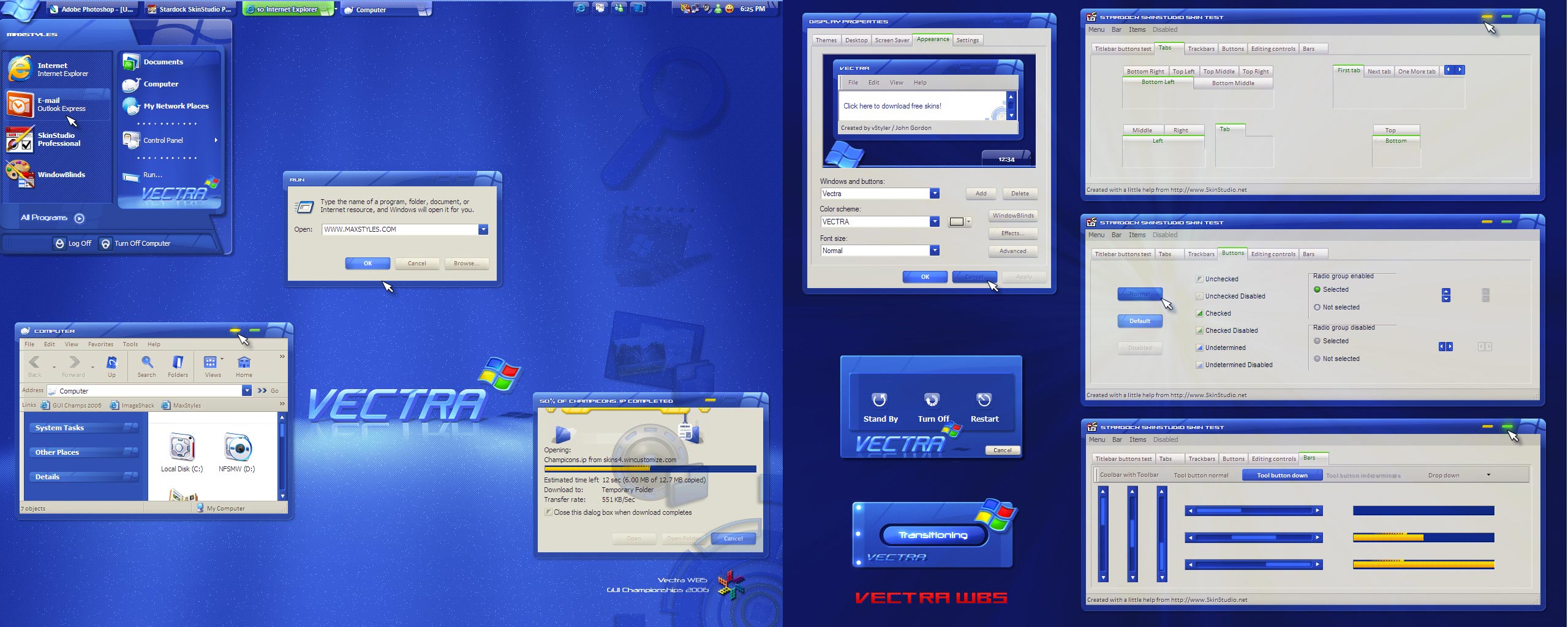Viewport: 1568px width, 627px height.
Task: Expand the Address bar dropdown in Computer window
Action: [x=247, y=390]
